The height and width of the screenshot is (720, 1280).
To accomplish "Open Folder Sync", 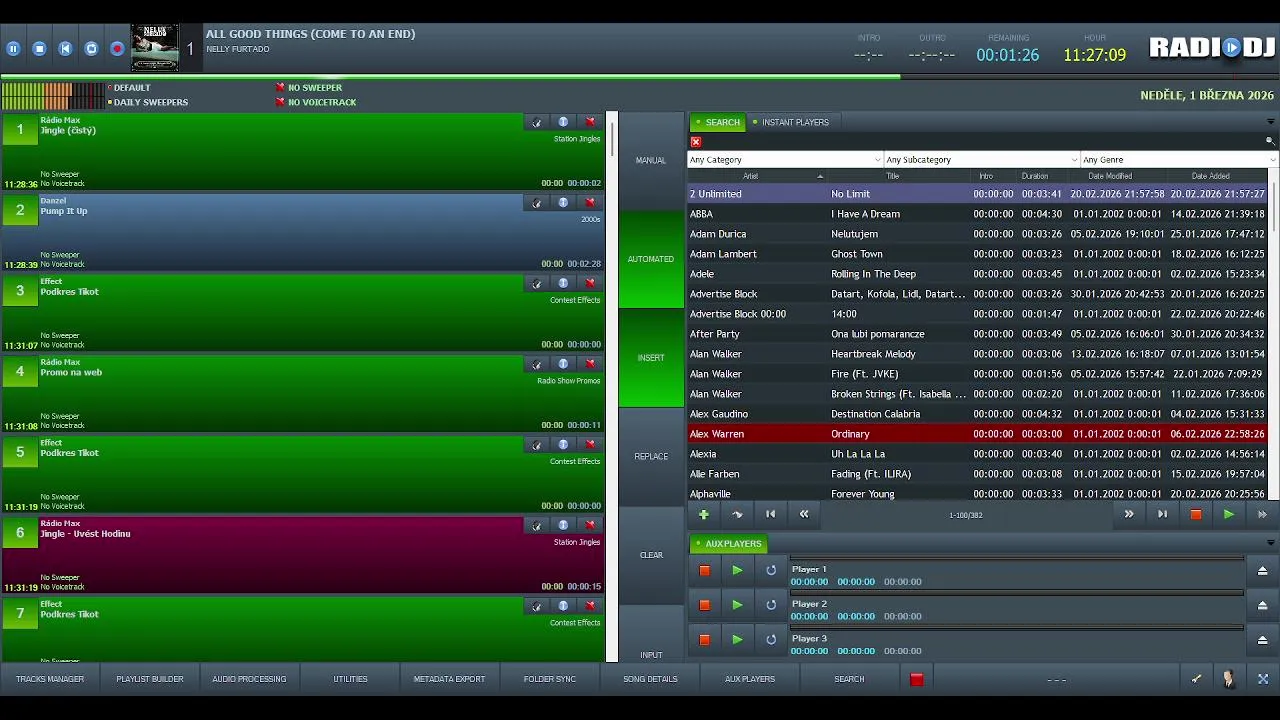I will (x=550, y=679).
